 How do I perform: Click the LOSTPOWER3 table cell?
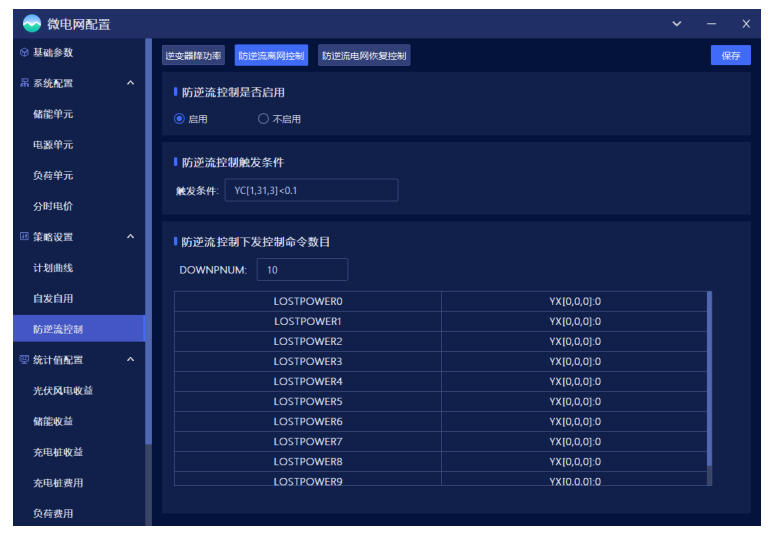(x=308, y=362)
